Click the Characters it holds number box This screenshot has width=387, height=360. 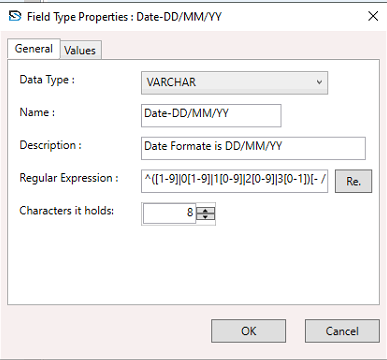point(169,214)
